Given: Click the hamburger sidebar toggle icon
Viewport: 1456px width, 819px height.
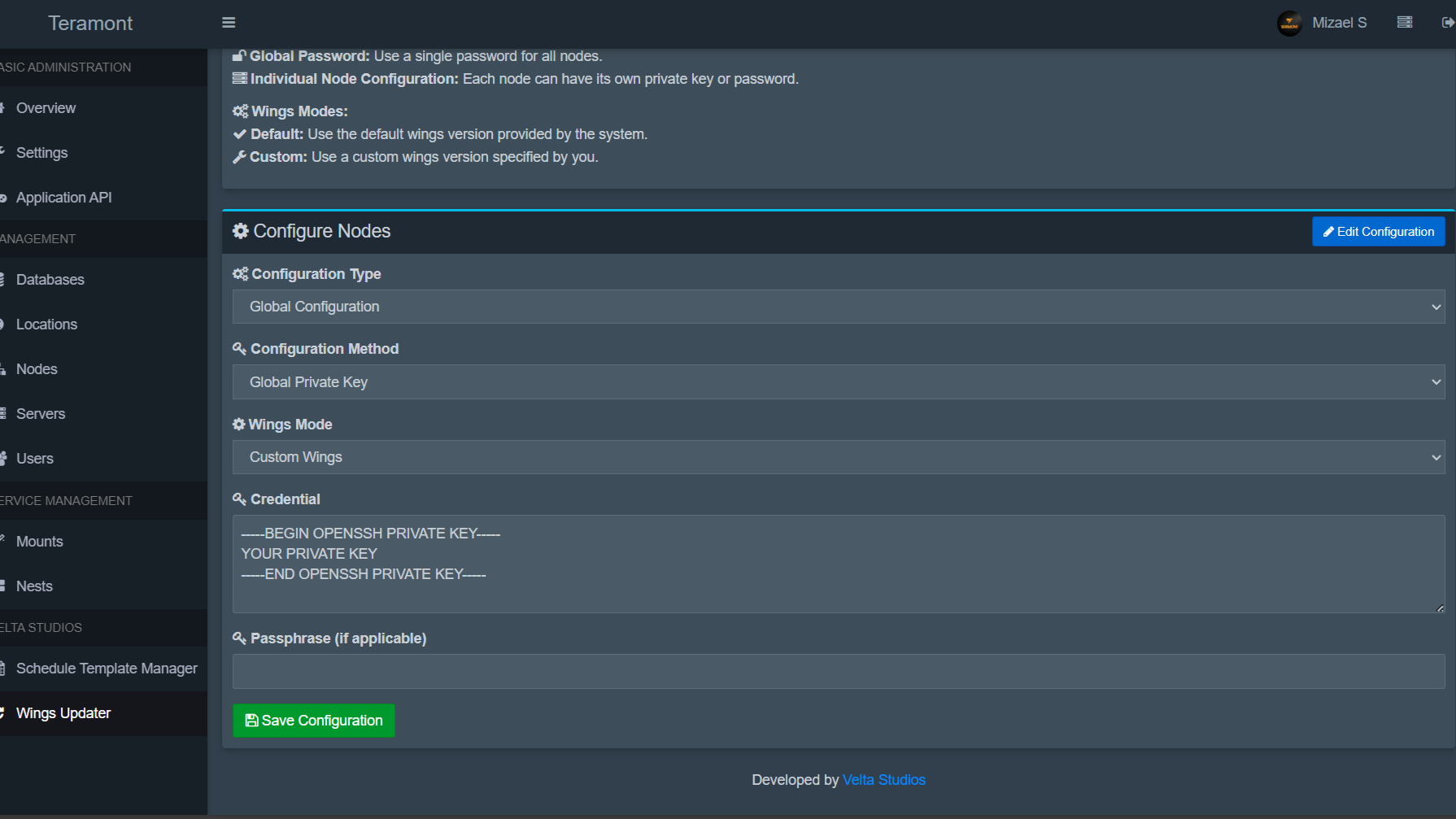Looking at the screenshot, I should coord(229,23).
